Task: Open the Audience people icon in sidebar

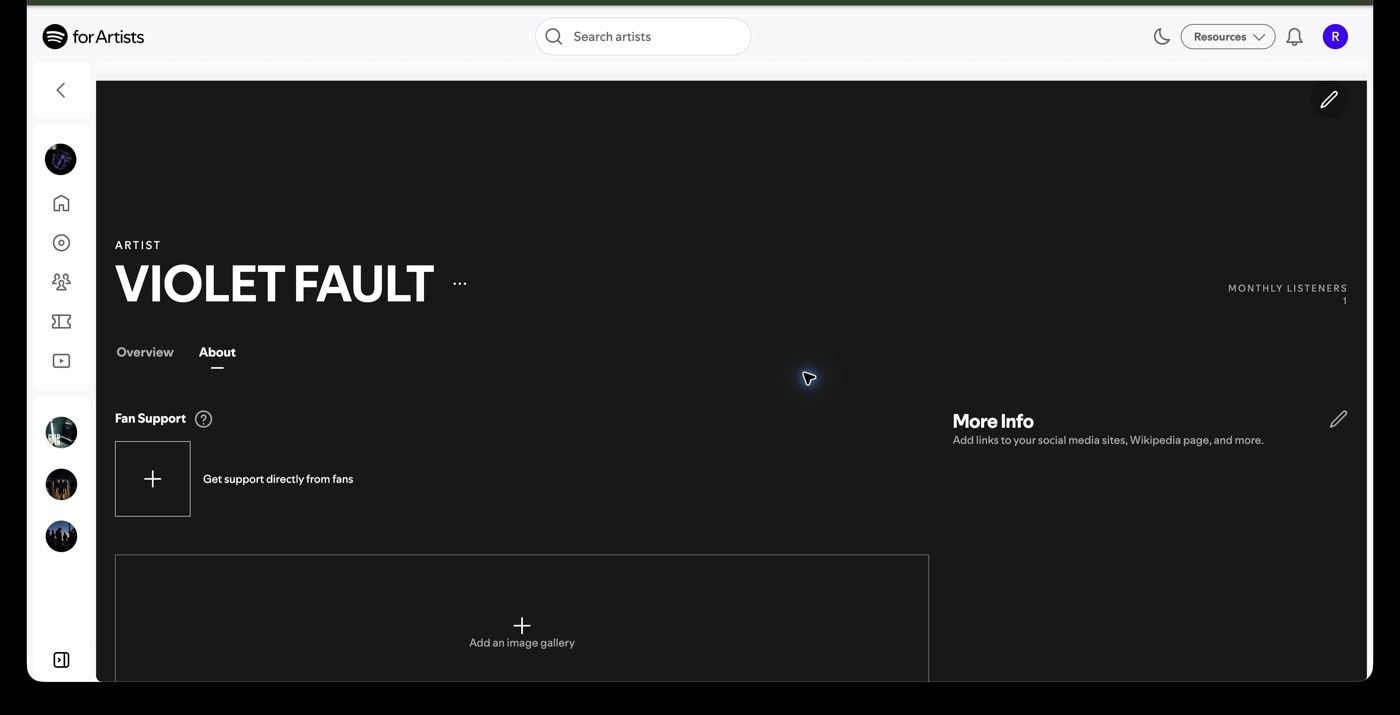Action: coord(61,282)
